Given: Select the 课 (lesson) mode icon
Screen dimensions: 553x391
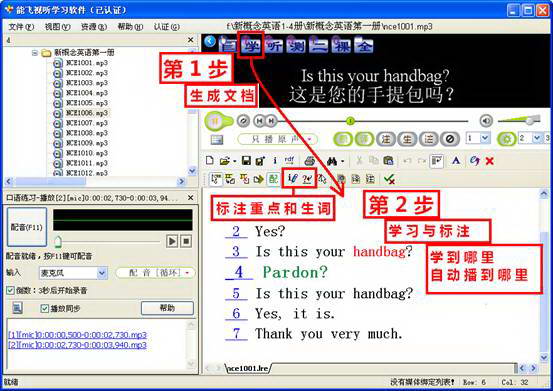Looking at the screenshot, I should (x=341, y=45).
